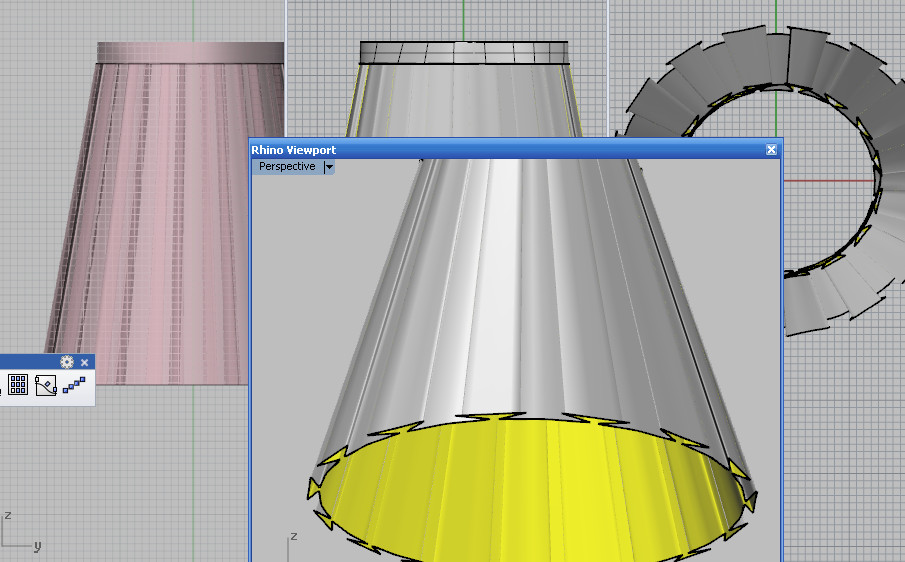Close the Rhino Viewport floating window

[771, 149]
